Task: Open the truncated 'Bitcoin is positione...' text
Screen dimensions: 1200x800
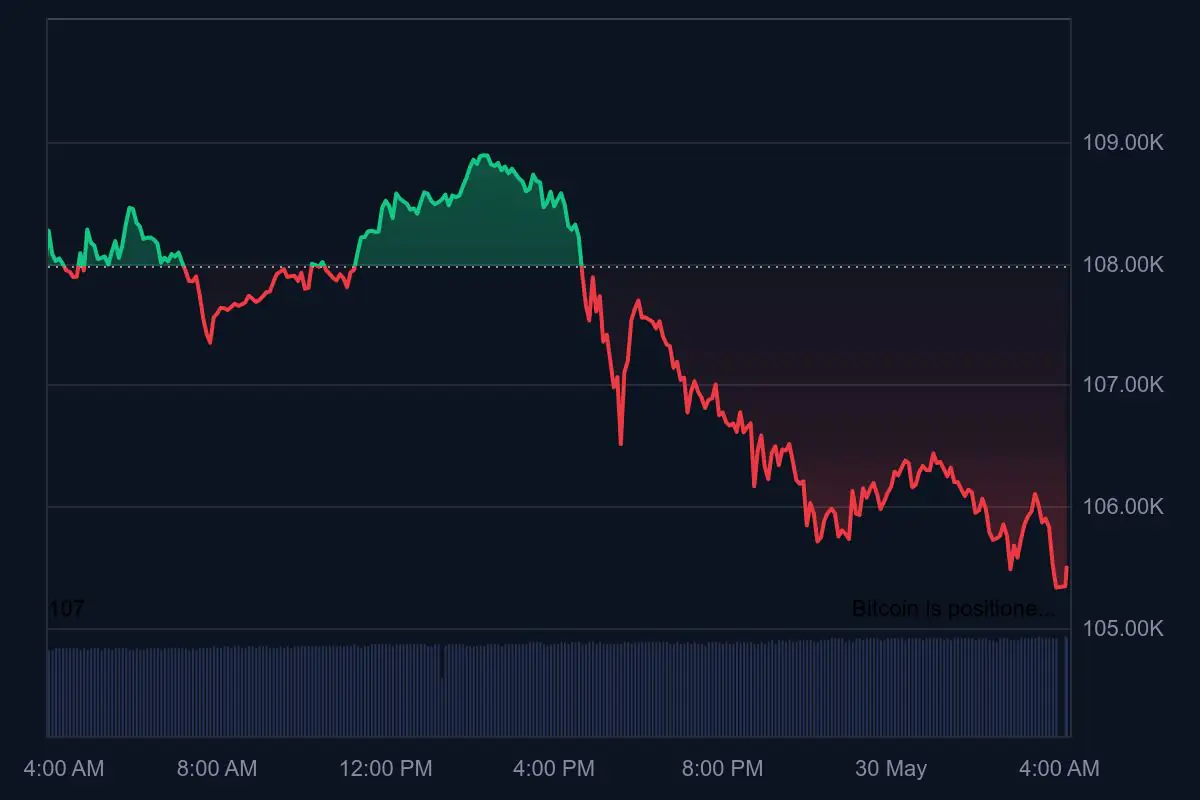Action: tap(953, 608)
